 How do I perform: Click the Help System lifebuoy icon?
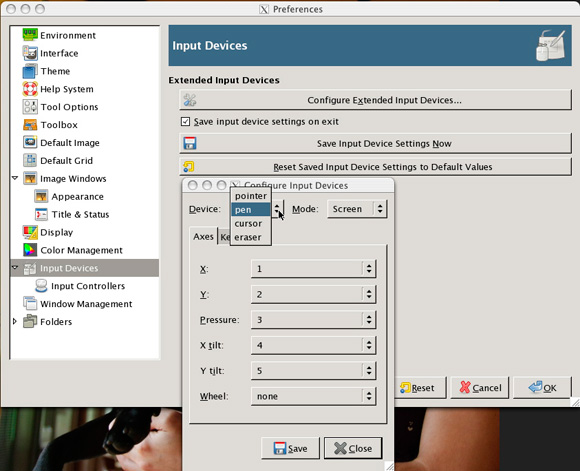point(30,89)
